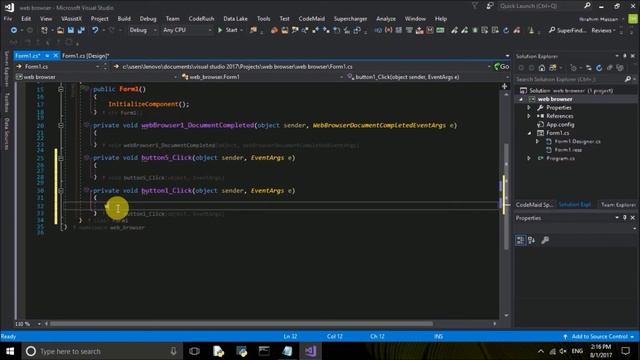640x360 pixels.
Task: Click the InitializeComponent call in code
Action: point(143,104)
